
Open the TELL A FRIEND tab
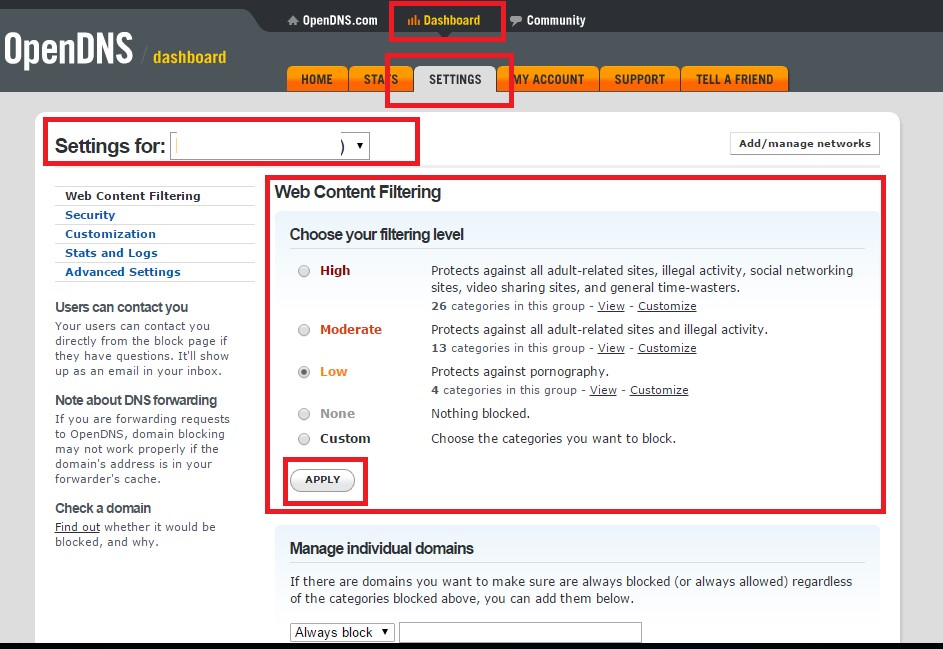click(x=734, y=79)
